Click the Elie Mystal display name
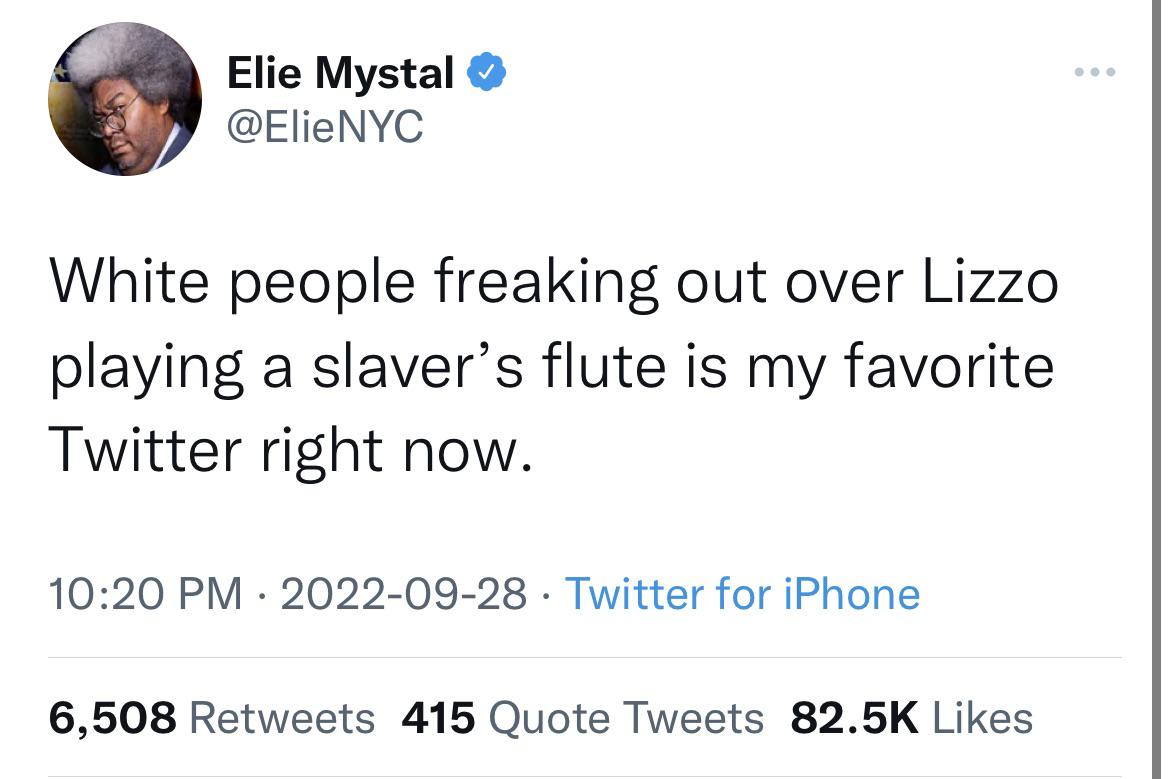The image size is (1170, 779). click(340, 70)
